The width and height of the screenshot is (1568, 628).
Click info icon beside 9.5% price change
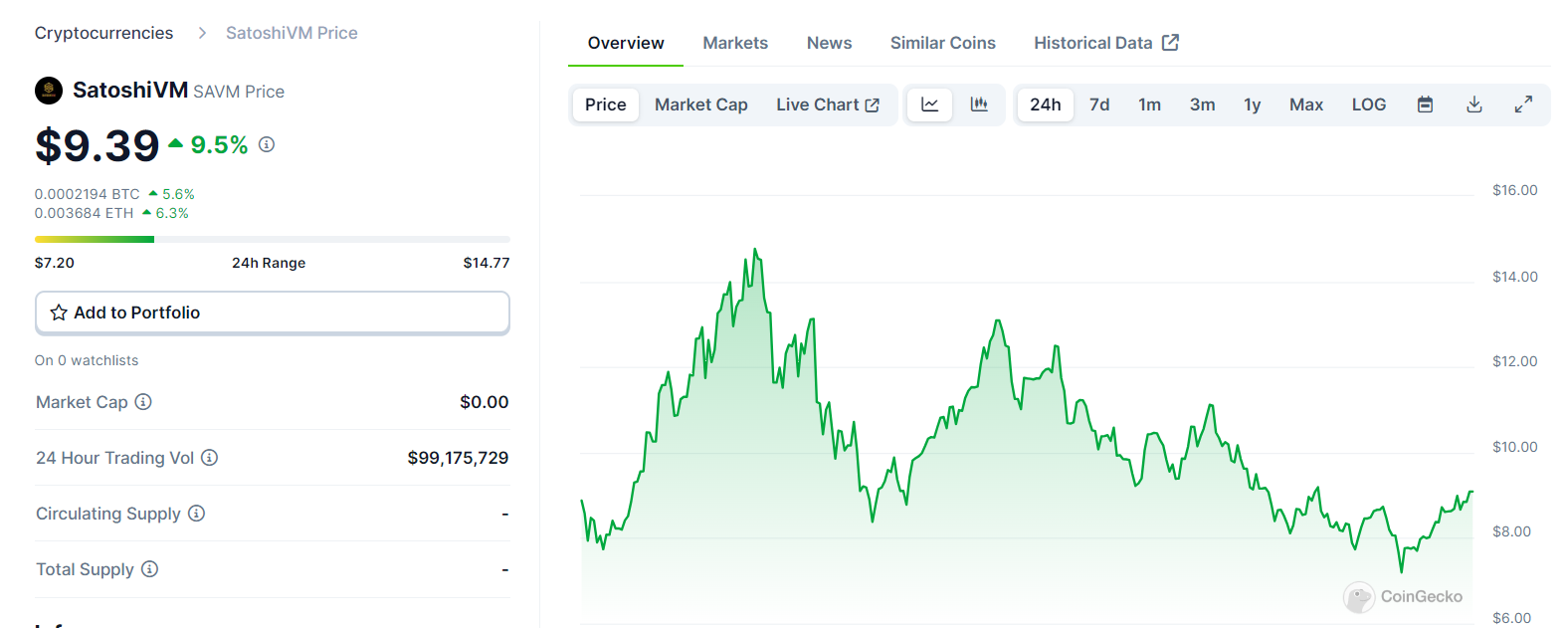[267, 144]
